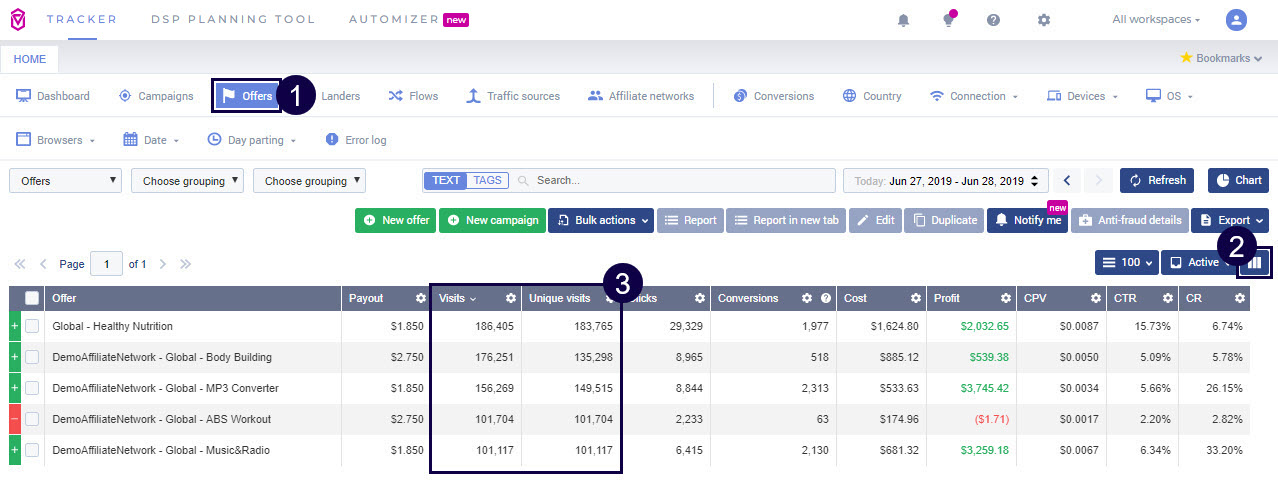Check the Global - Healthy Nutrition row
Screen dimensions: 1278x488
[x=33, y=326]
